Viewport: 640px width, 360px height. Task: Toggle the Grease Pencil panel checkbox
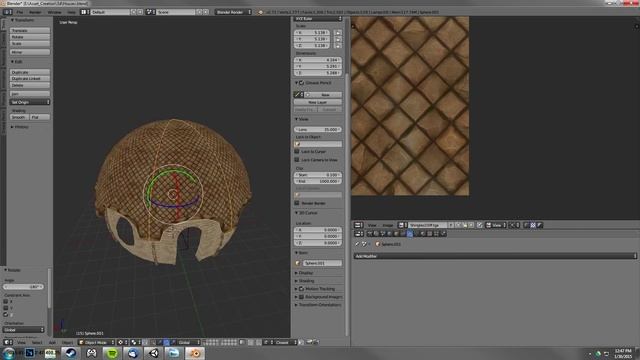click(x=302, y=83)
